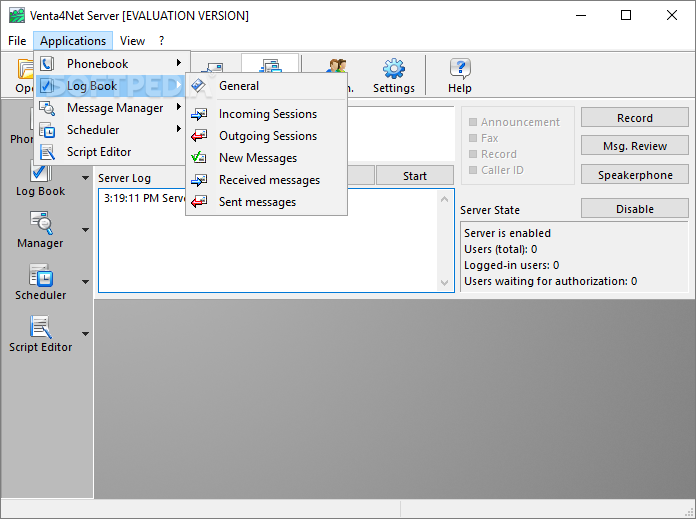Image resolution: width=696 pixels, height=519 pixels.
Task: Open the question mark help menu
Action: [x=162, y=41]
